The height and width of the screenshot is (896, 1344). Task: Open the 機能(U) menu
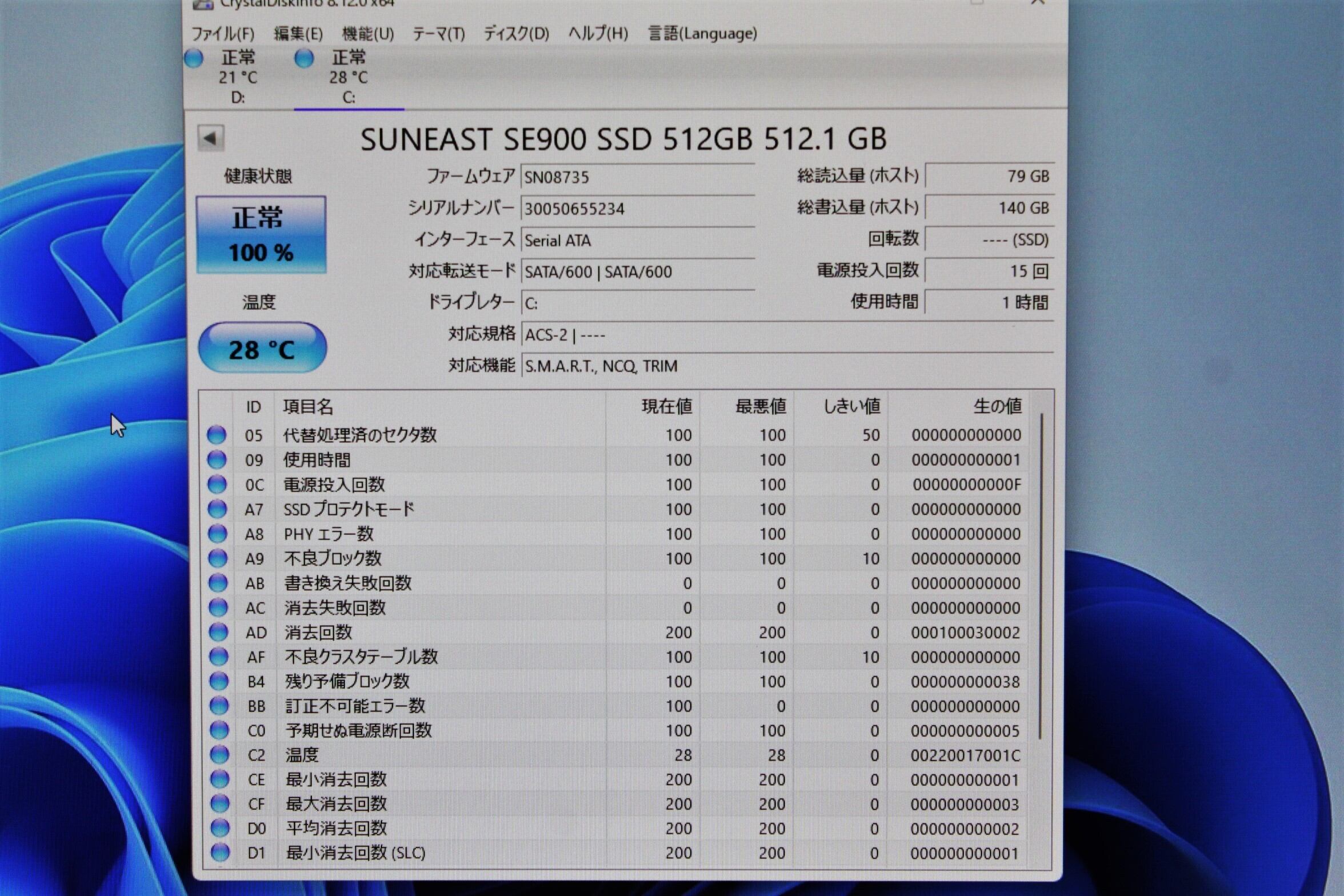[x=368, y=34]
